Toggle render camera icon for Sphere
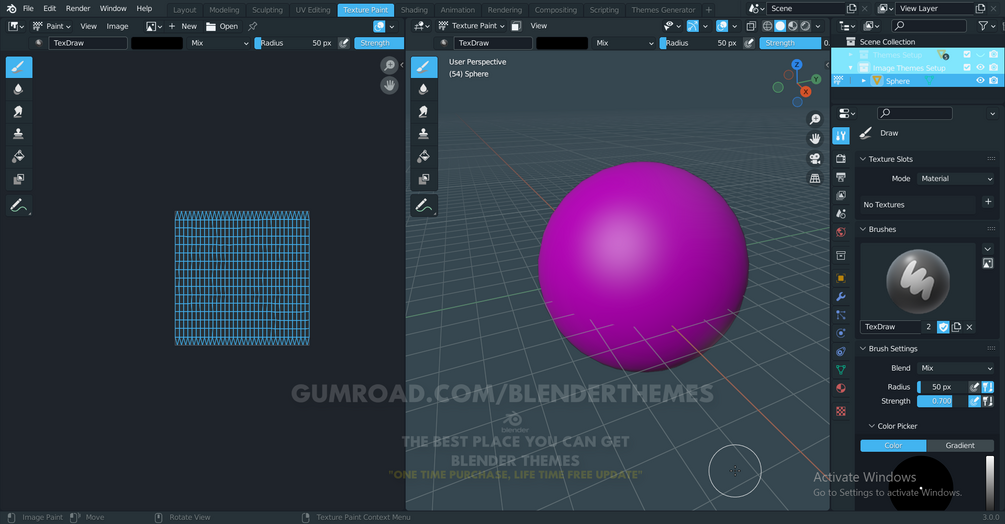The image size is (1005, 524). click(x=993, y=81)
